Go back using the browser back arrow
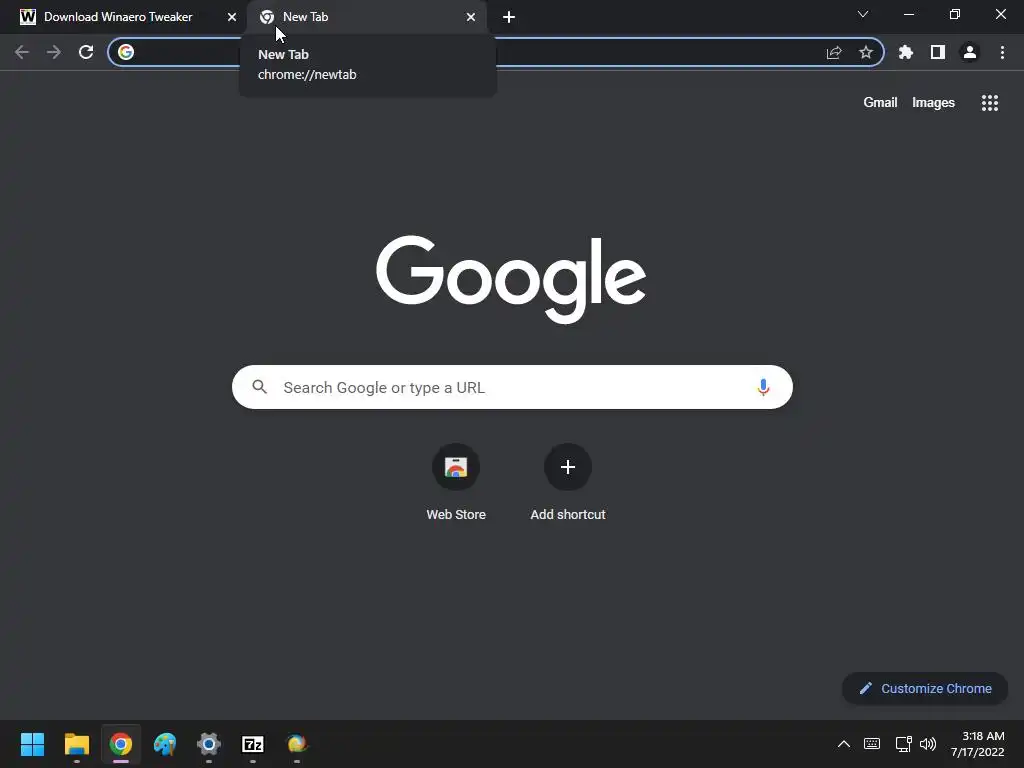This screenshot has width=1024, height=768. coord(22,52)
